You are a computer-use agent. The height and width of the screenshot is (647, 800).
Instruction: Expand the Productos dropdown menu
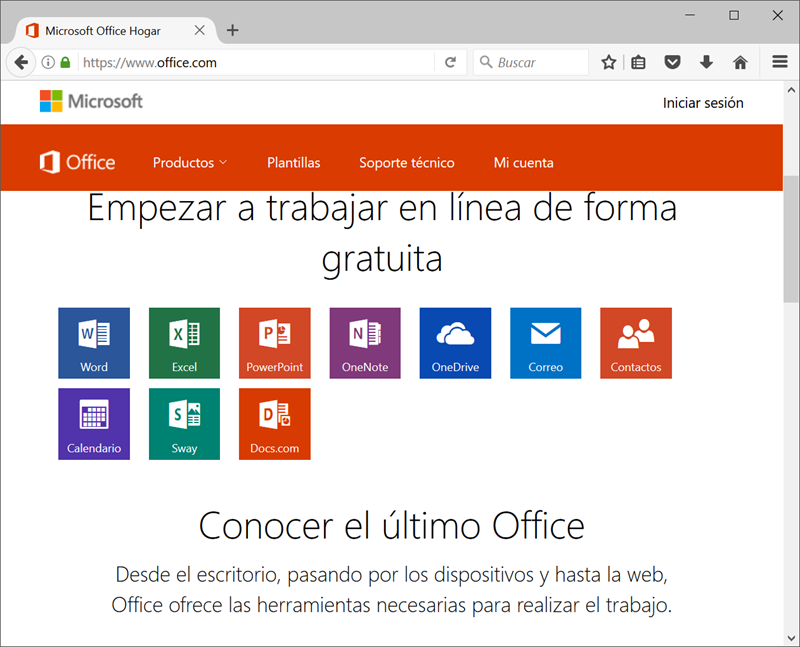point(190,162)
